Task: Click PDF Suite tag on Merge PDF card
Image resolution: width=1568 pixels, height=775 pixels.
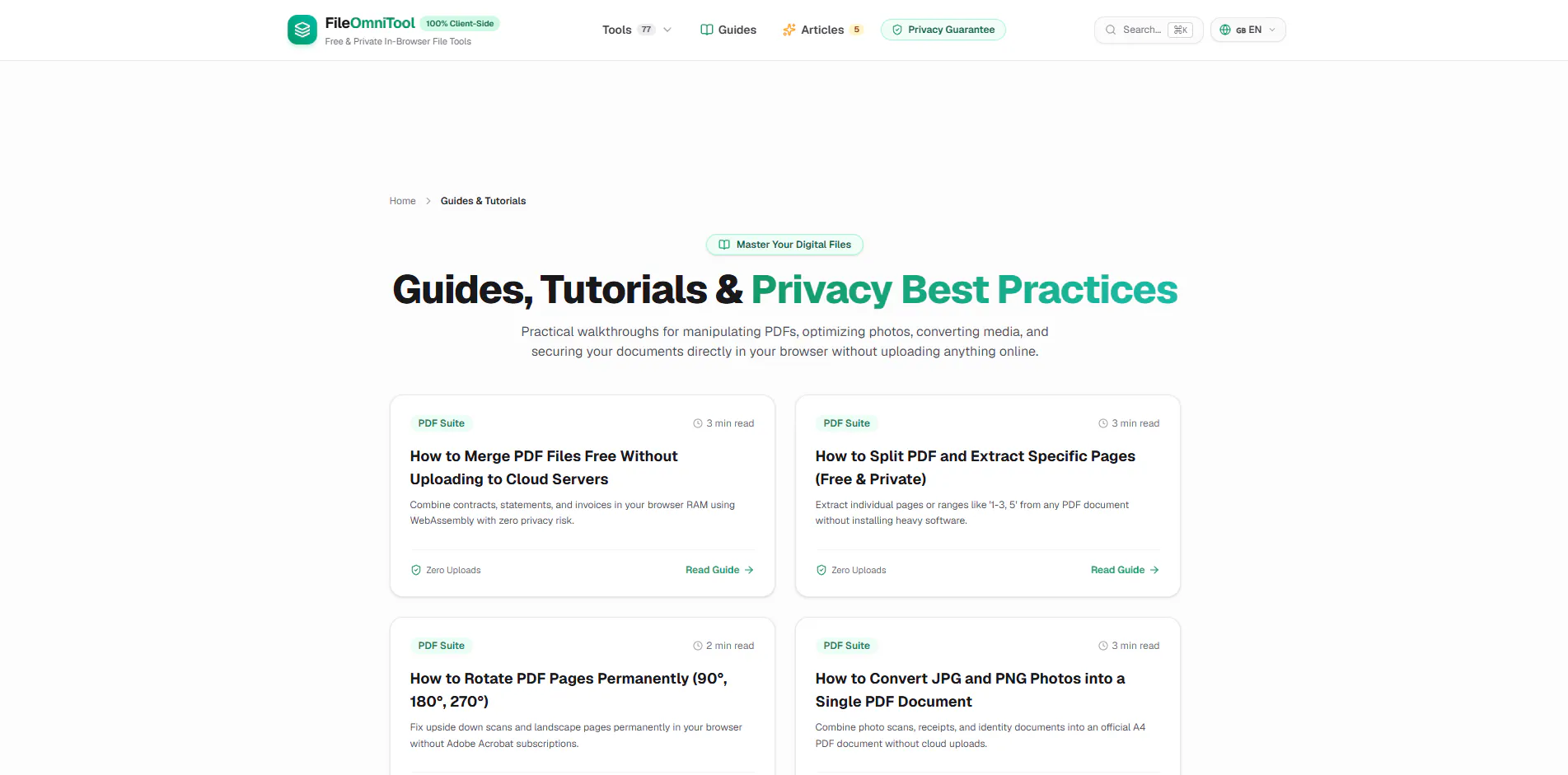Action: 441,423
